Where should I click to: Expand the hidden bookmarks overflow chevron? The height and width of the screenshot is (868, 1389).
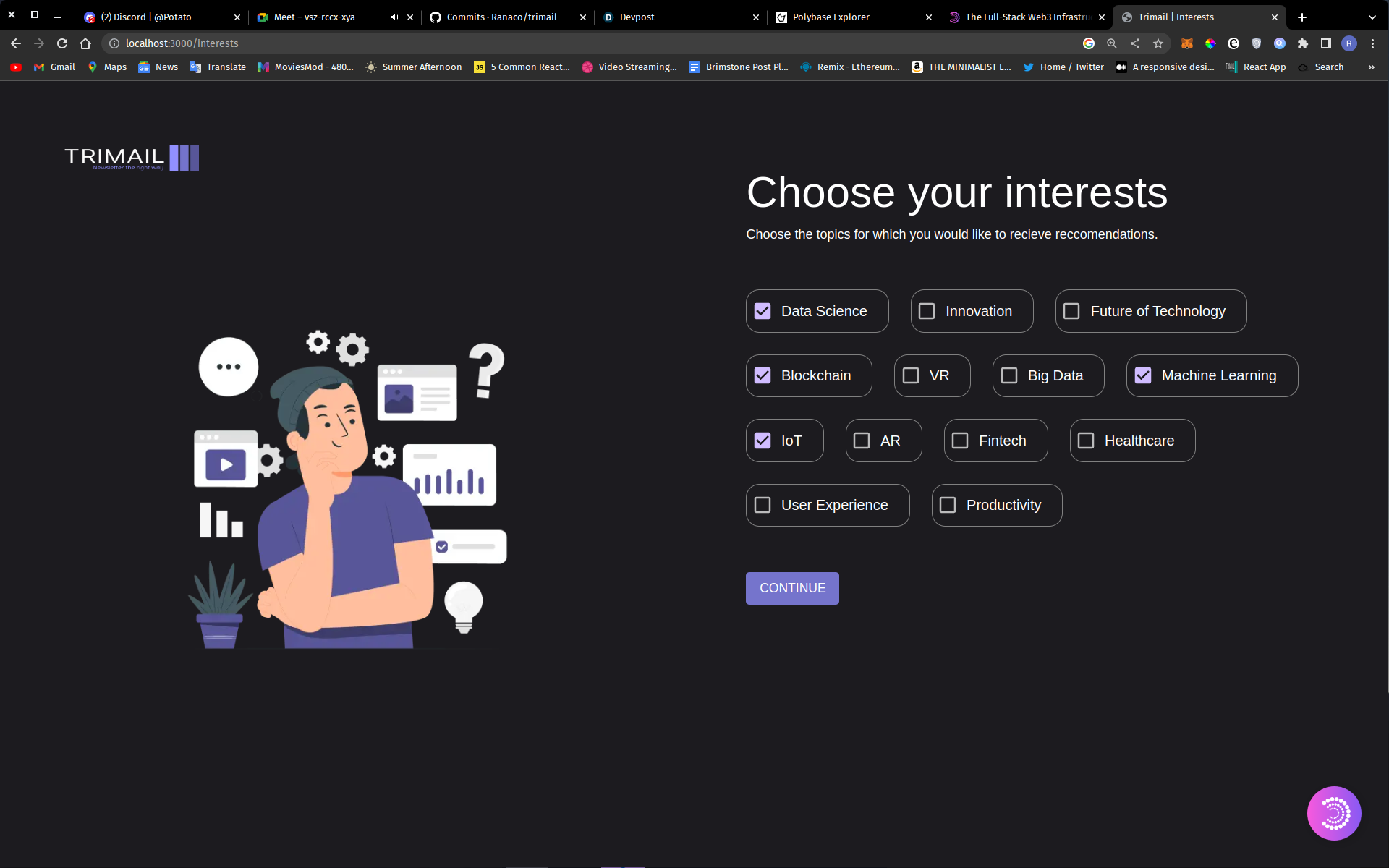click(1371, 67)
